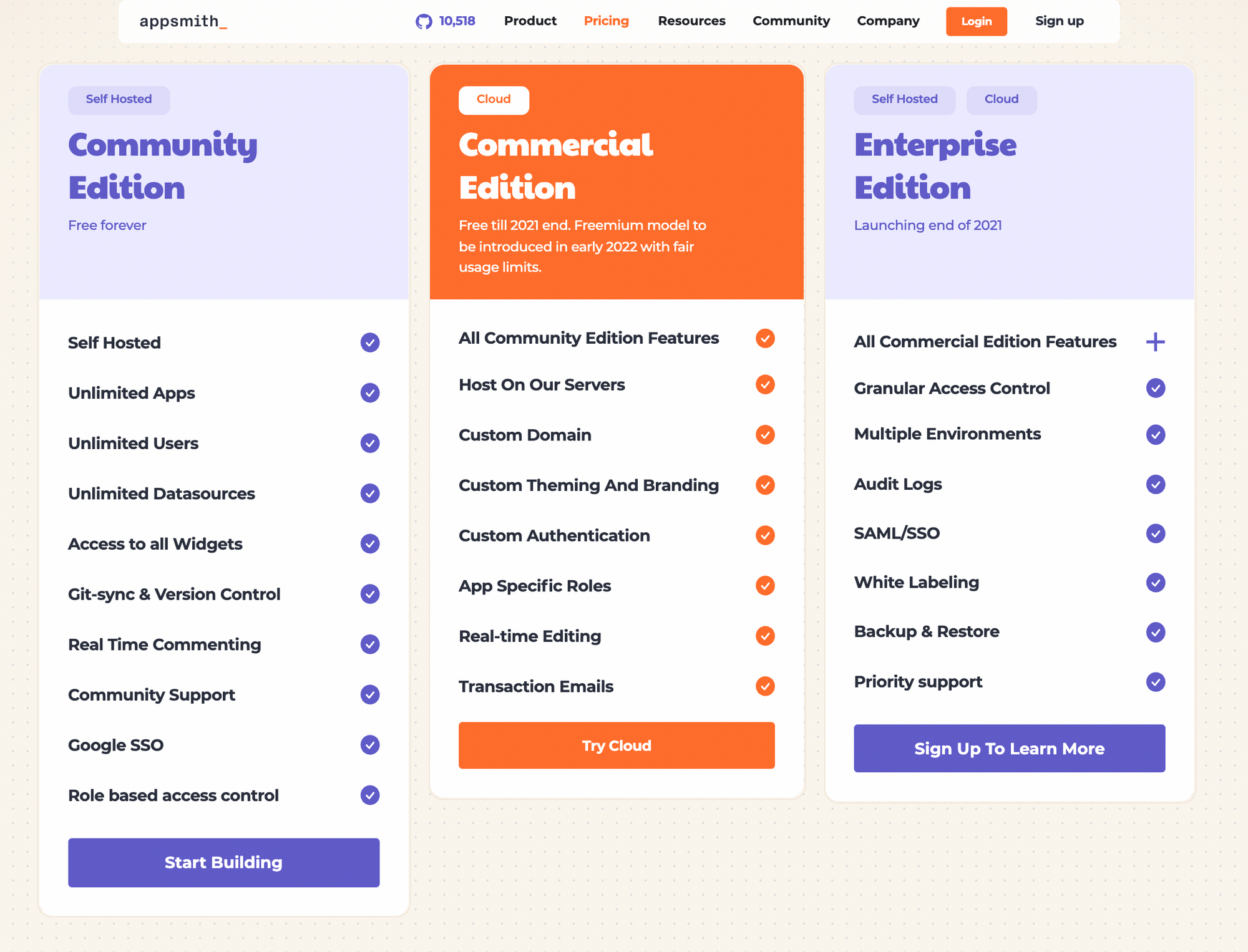The width and height of the screenshot is (1248, 952).
Task: Click the checkmark beside Git-sync & Version Control
Action: (x=369, y=594)
